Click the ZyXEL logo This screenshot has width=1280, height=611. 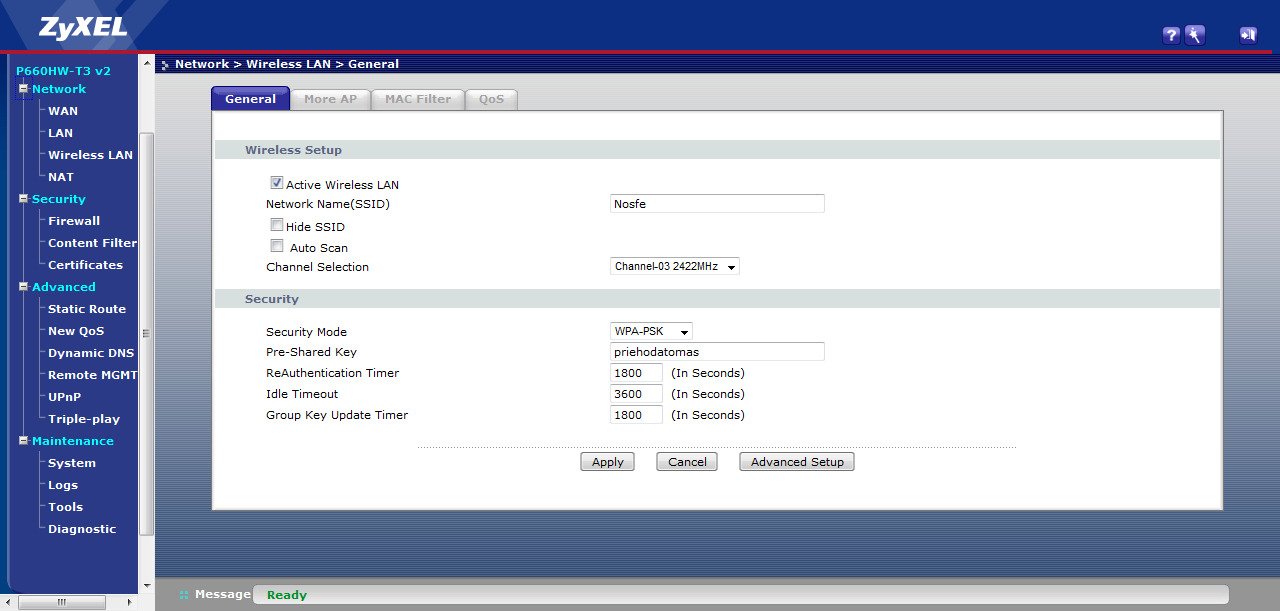83,27
